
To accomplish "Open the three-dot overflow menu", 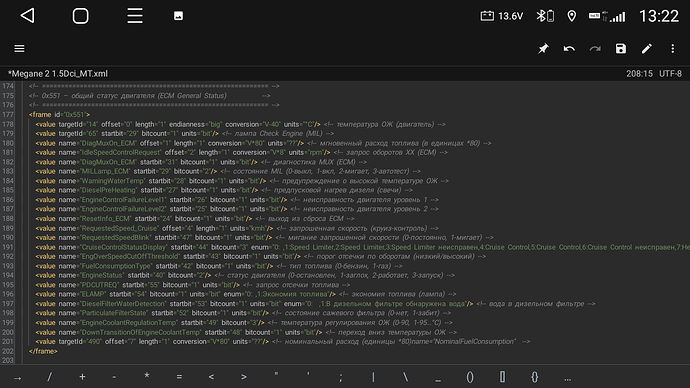I will tap(672, 48).
